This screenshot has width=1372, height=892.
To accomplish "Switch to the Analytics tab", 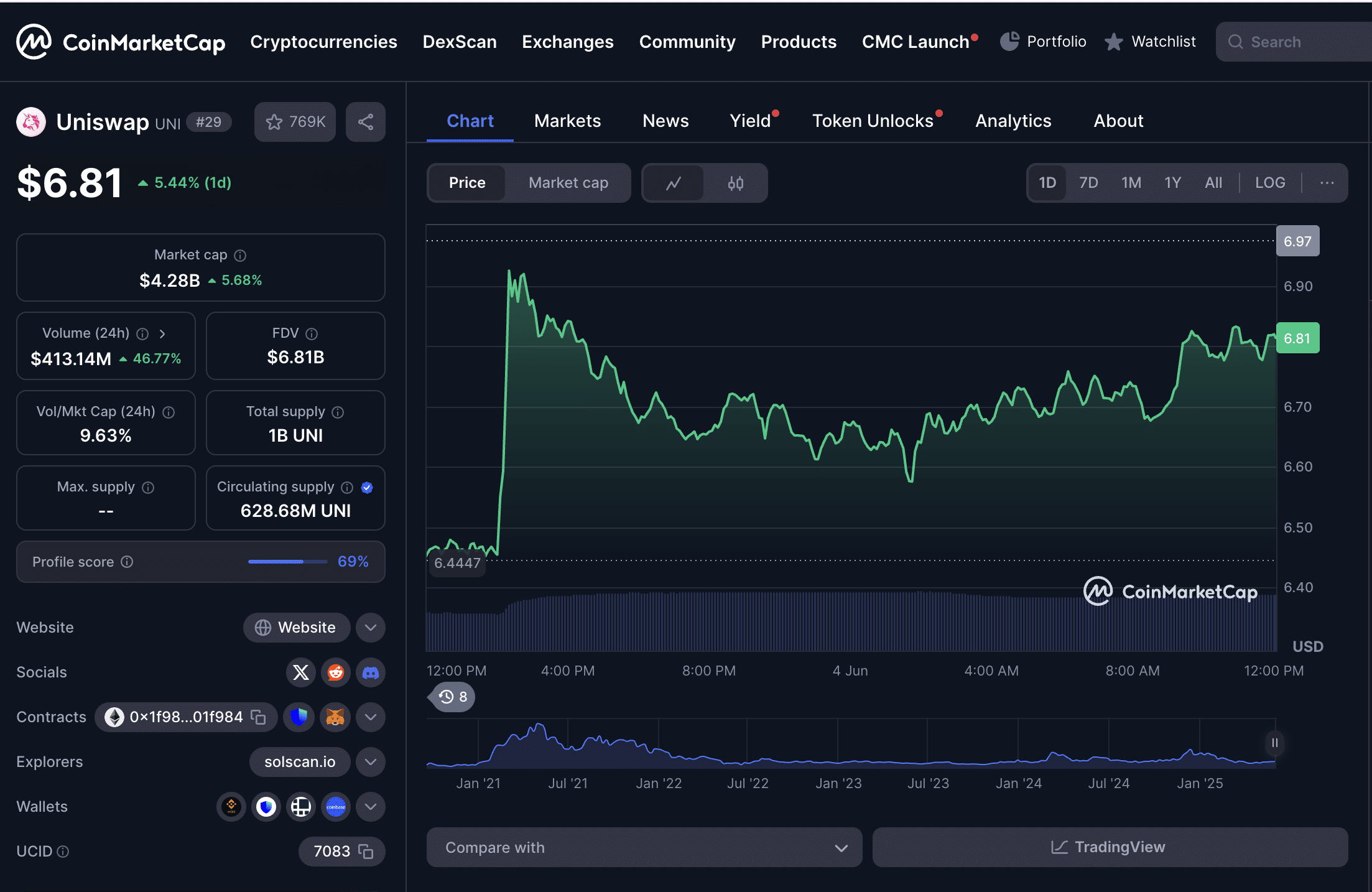I will click(1013, 121).
